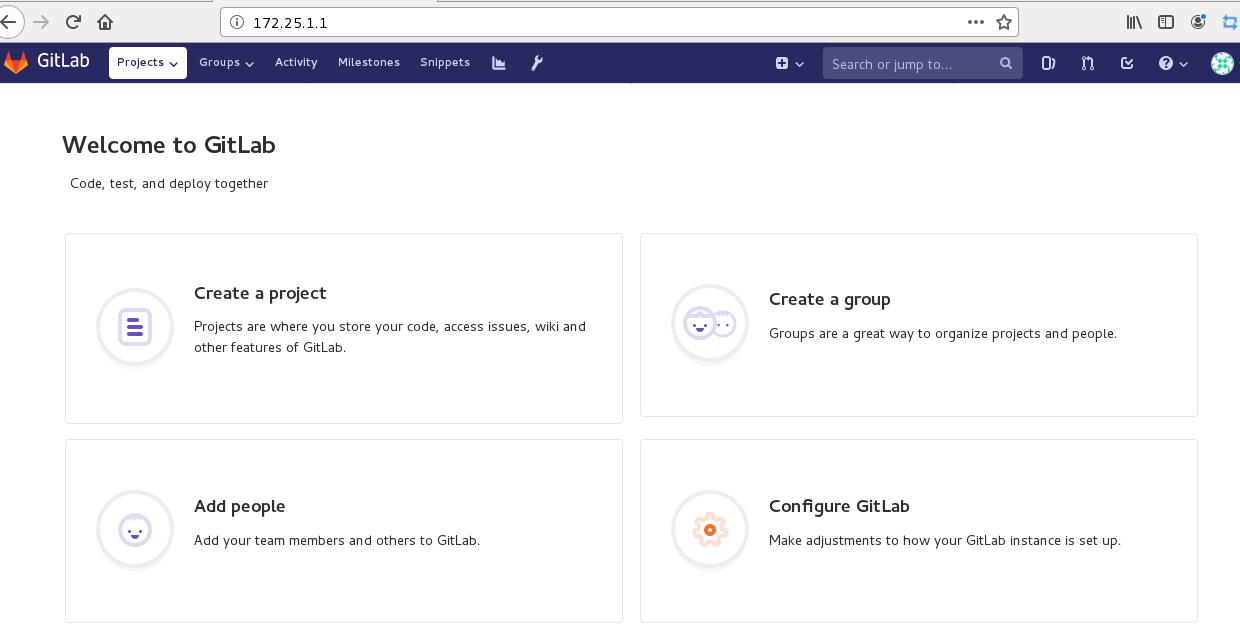Expand the Help question mark menu
Image resolution: width=1240 pixels, height=628 pixels.
coord(1173,63)
